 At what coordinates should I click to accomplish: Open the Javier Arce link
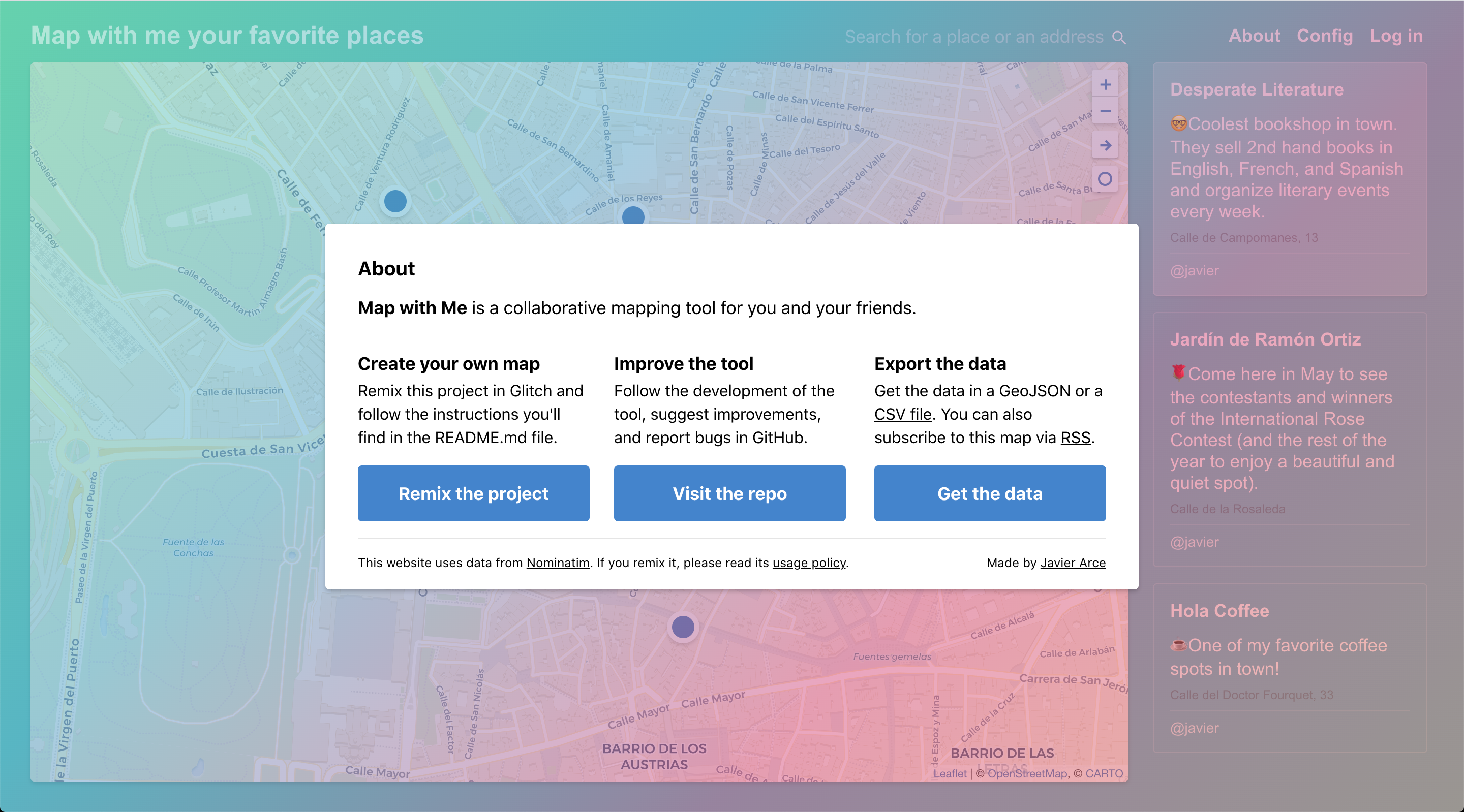pyautogui.click(x=1073, y=563)
